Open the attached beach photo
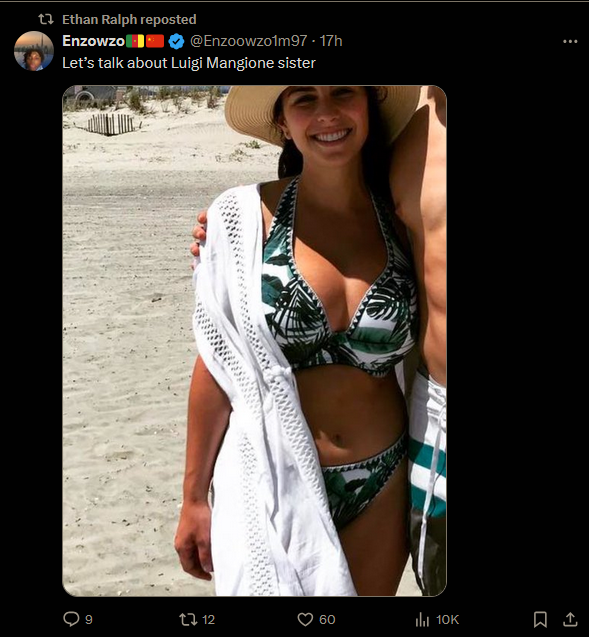This screenshot has height=637, width=589. [254, 340]
